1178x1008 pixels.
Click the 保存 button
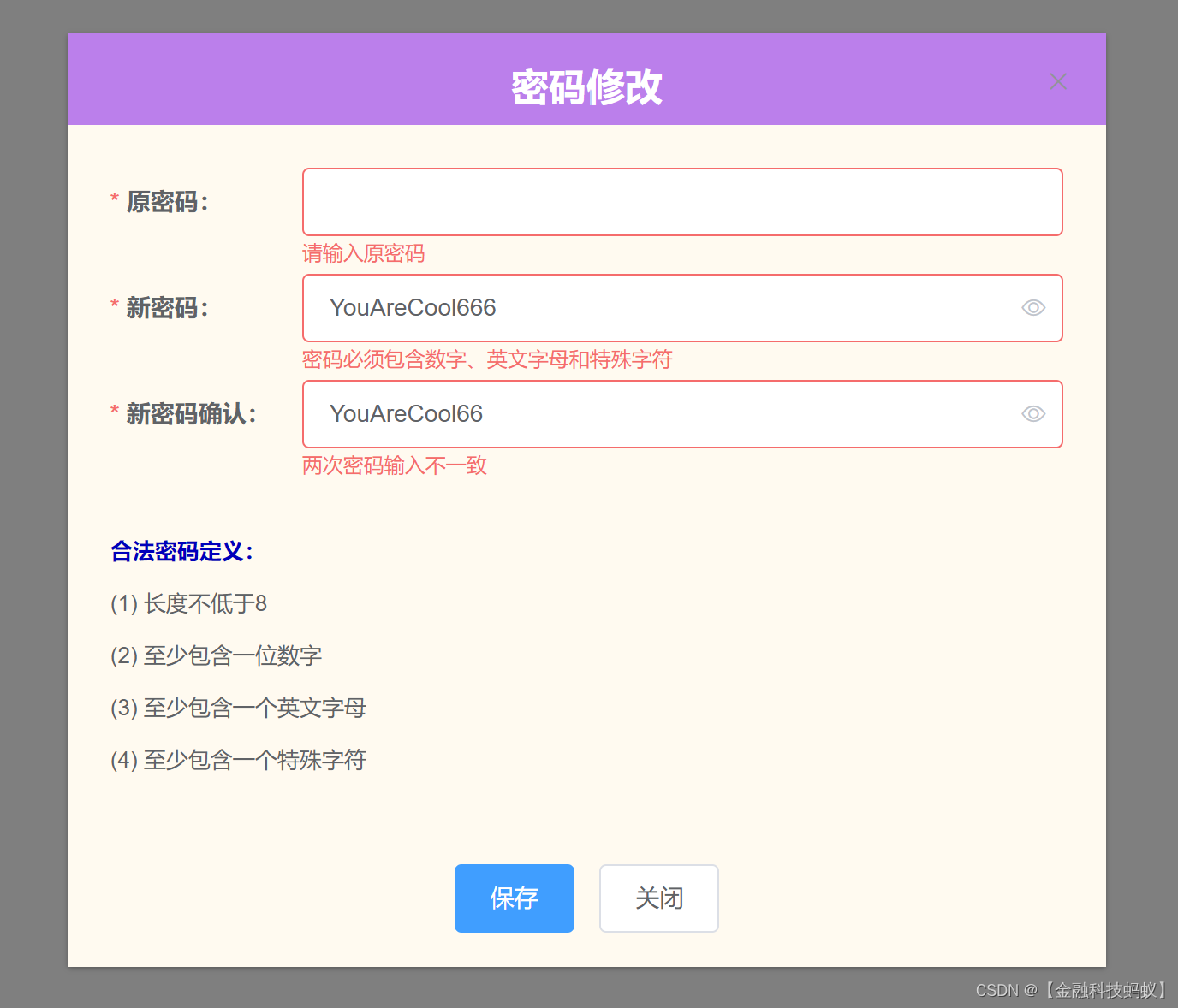pos(515,898)
